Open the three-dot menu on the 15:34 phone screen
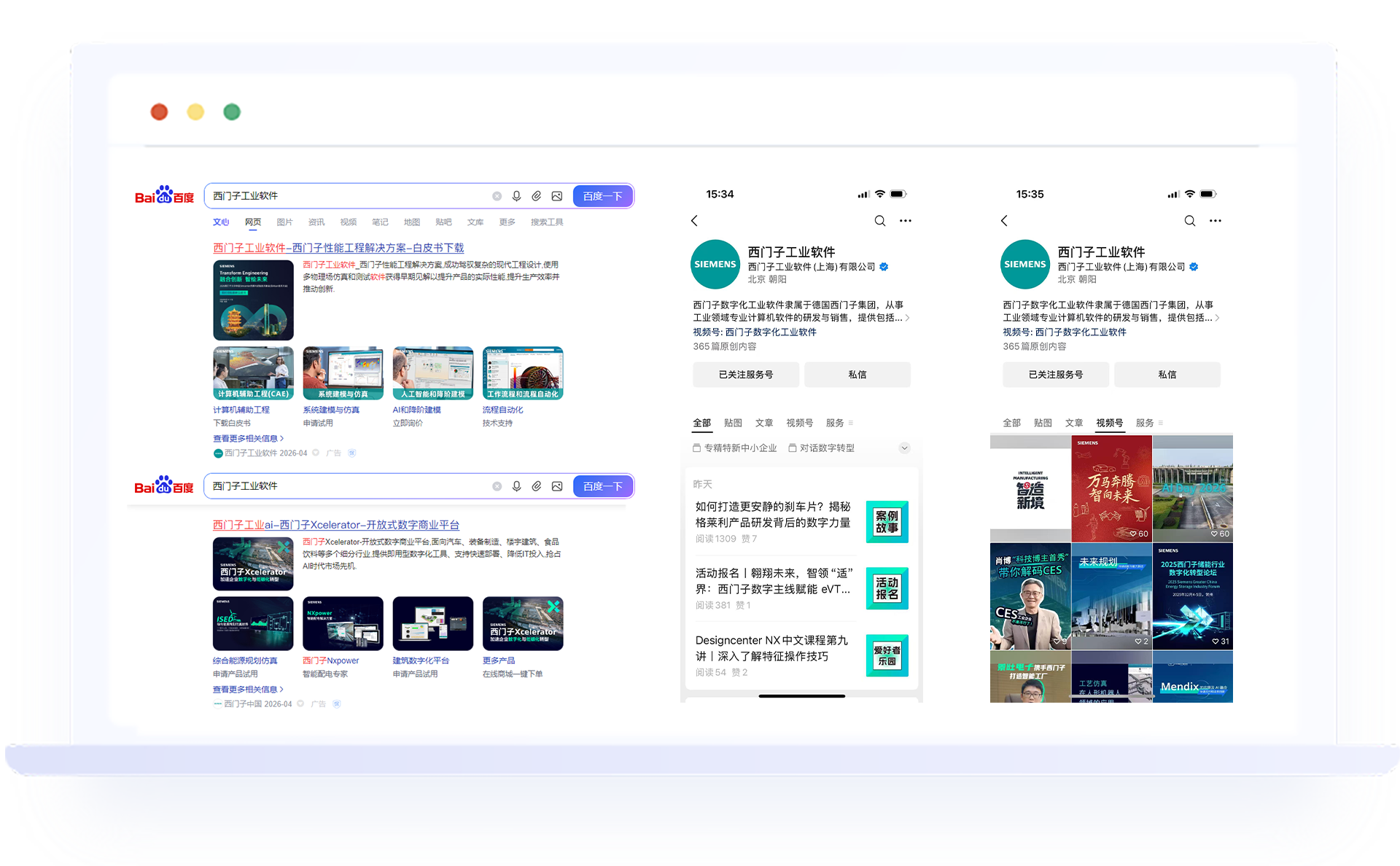Viewport: 1400px width, 866px height. click(x=906, y=221)
